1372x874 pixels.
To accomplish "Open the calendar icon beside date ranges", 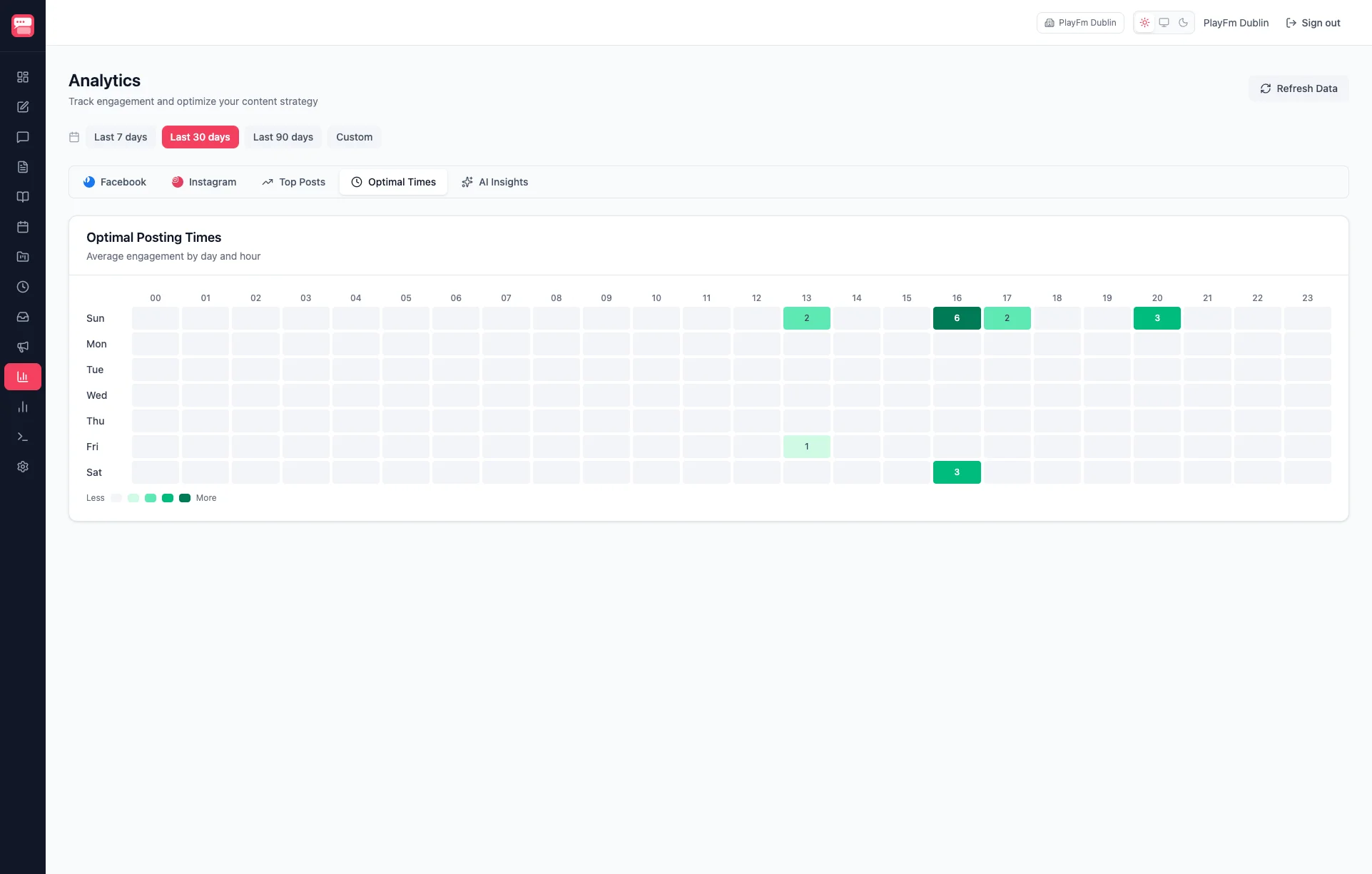I will tap(74, 137).
